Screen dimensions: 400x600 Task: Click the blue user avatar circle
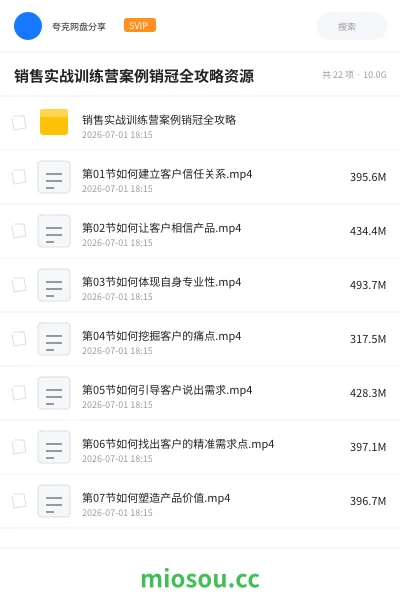[28, 26]
